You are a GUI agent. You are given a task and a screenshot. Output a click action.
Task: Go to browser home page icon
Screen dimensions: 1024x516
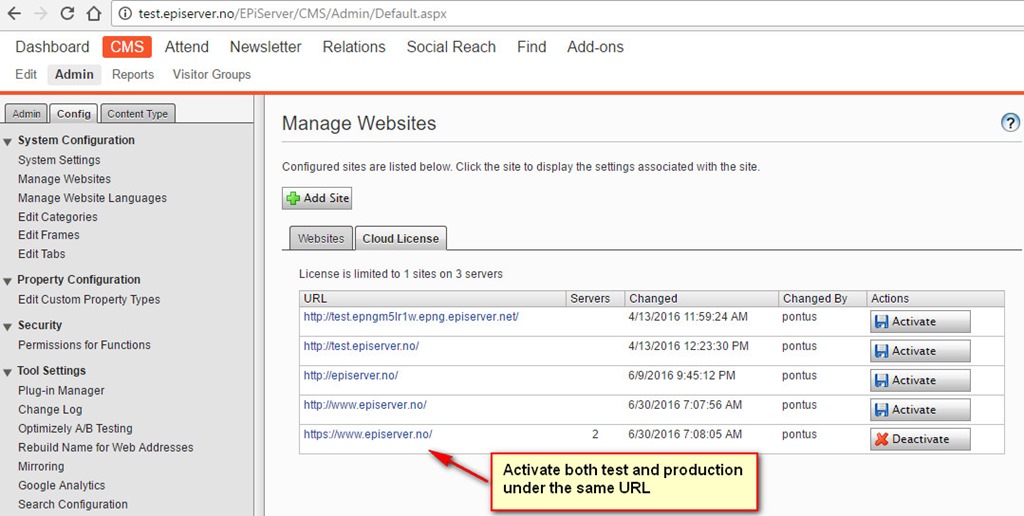click(93, 14)
